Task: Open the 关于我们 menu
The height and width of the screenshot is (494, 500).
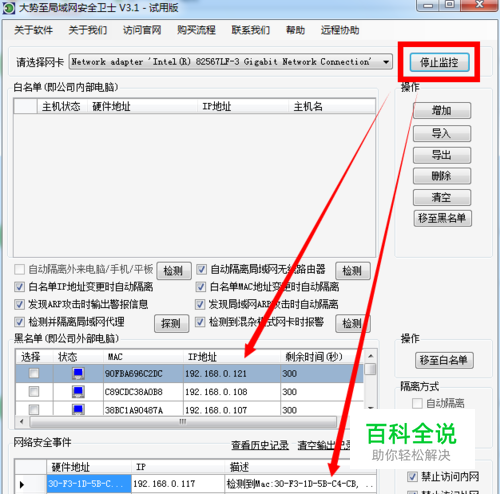Action: 88,30
